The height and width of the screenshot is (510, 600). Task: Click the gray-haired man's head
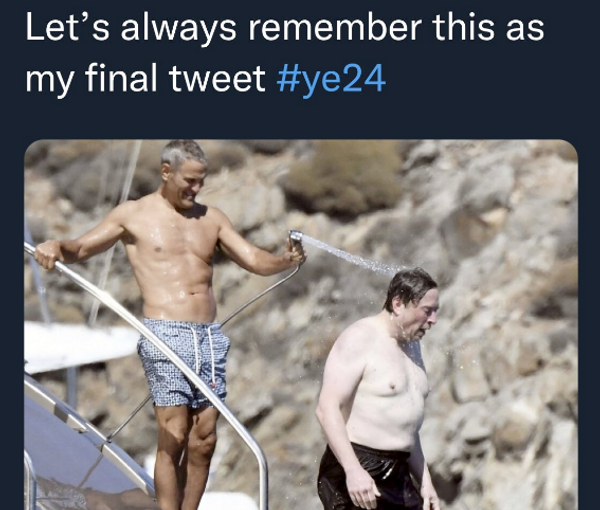pos(183,172)
